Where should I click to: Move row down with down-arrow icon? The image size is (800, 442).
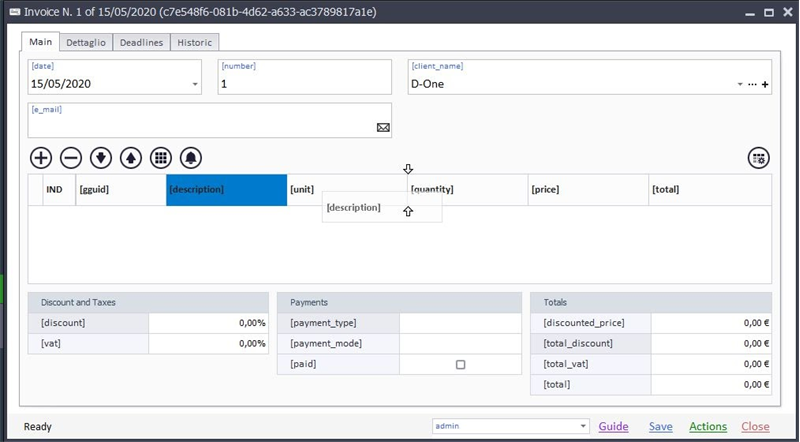point(101,158)
